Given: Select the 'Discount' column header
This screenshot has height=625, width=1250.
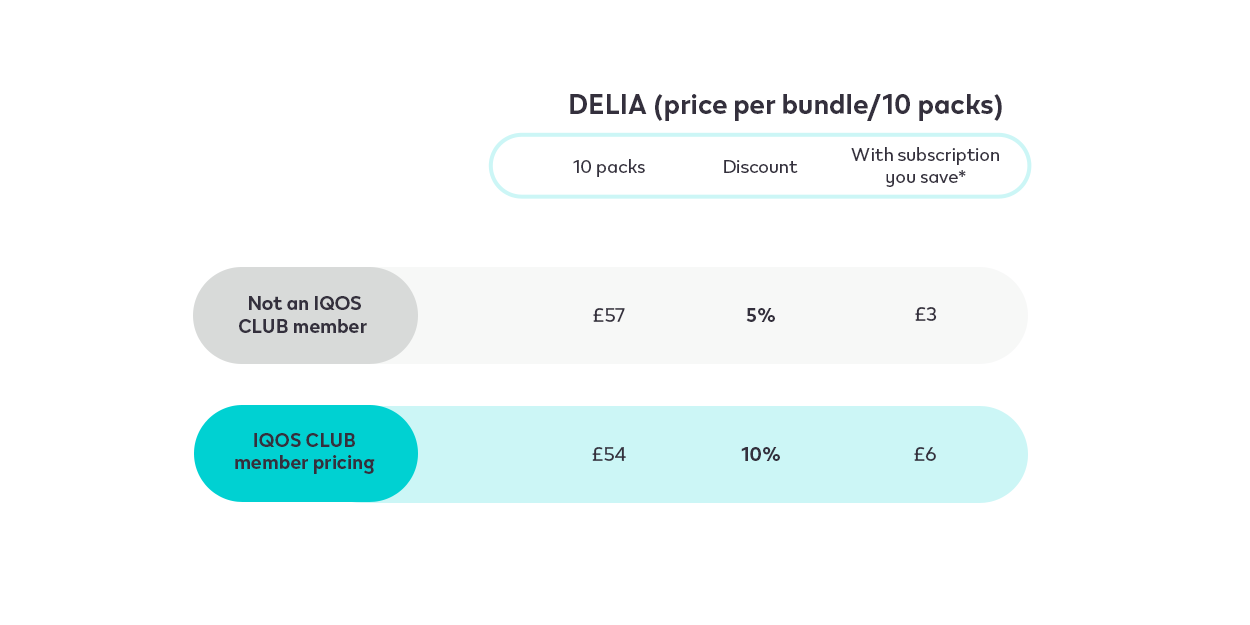Looking at the screenshot, I should (759, 167).
